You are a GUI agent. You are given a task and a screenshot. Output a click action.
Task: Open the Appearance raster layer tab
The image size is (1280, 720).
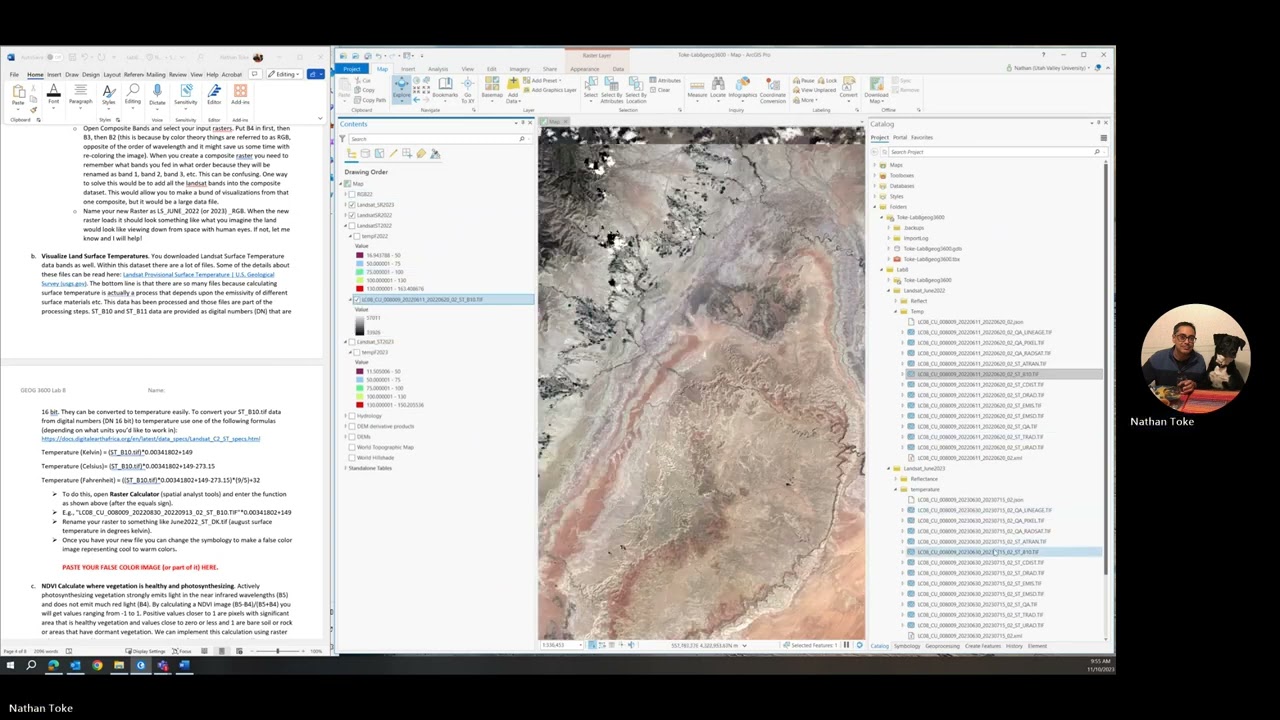point(585,69)
